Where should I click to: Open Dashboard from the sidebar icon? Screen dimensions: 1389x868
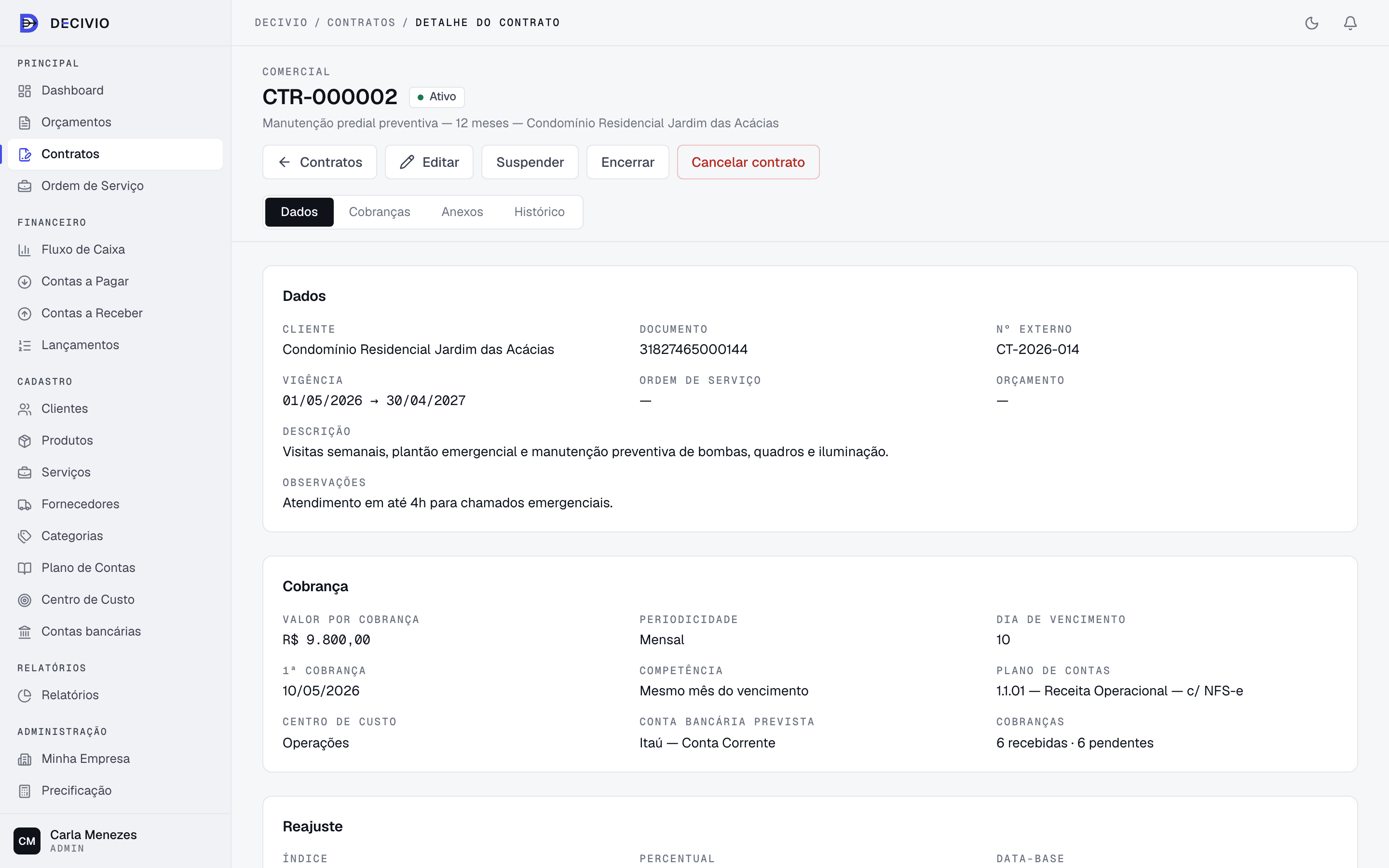25,91
